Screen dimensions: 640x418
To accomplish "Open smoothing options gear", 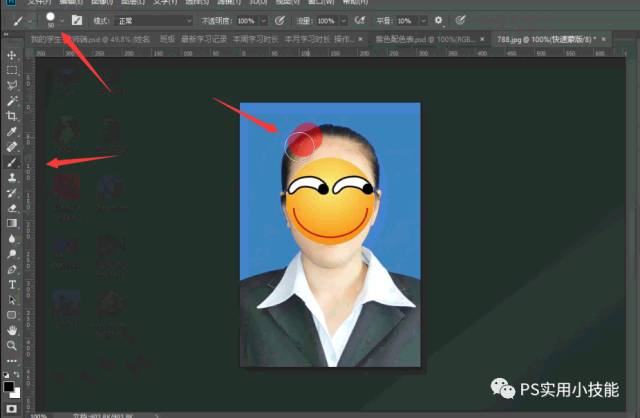I will pos(438,20).
